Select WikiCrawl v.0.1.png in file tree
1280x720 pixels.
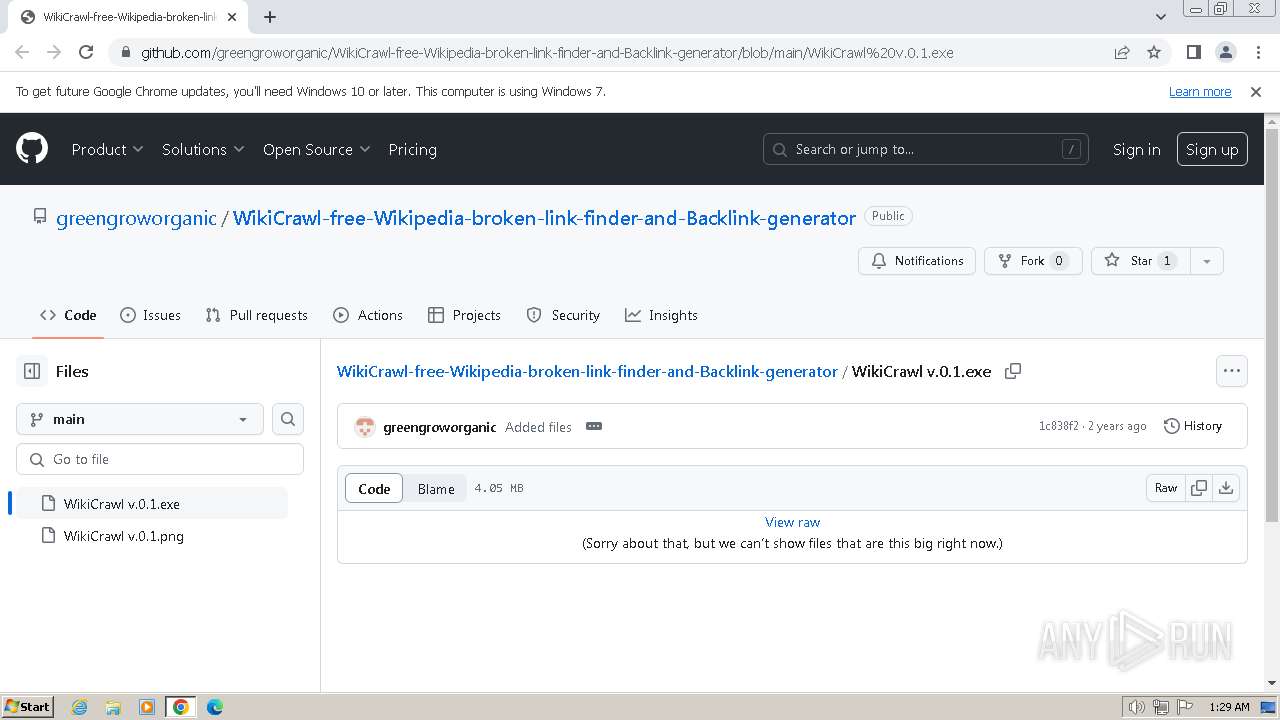[x=152, y=536]
